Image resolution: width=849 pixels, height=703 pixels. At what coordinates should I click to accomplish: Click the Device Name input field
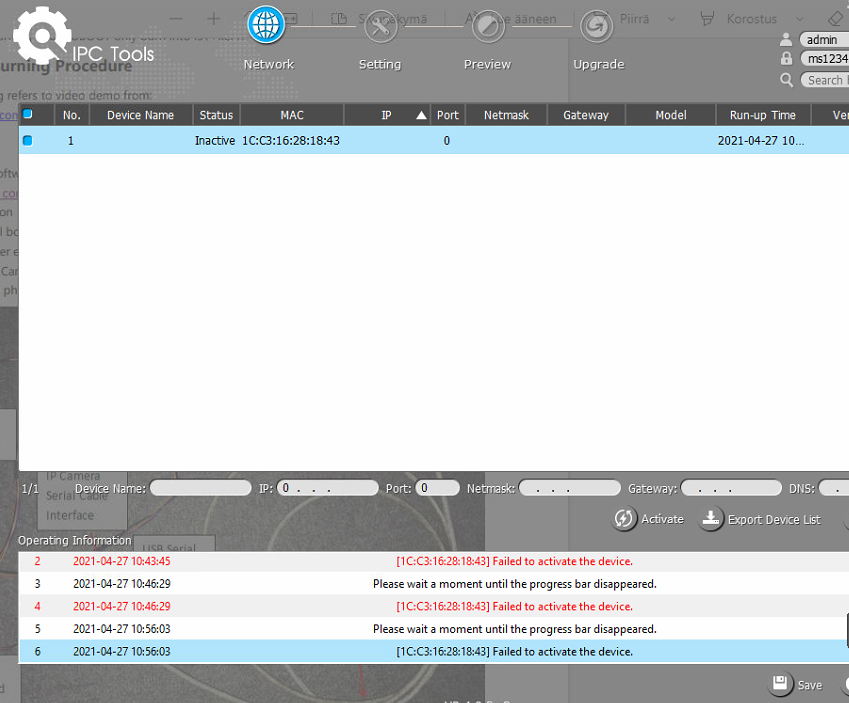(x=201, y=488)
